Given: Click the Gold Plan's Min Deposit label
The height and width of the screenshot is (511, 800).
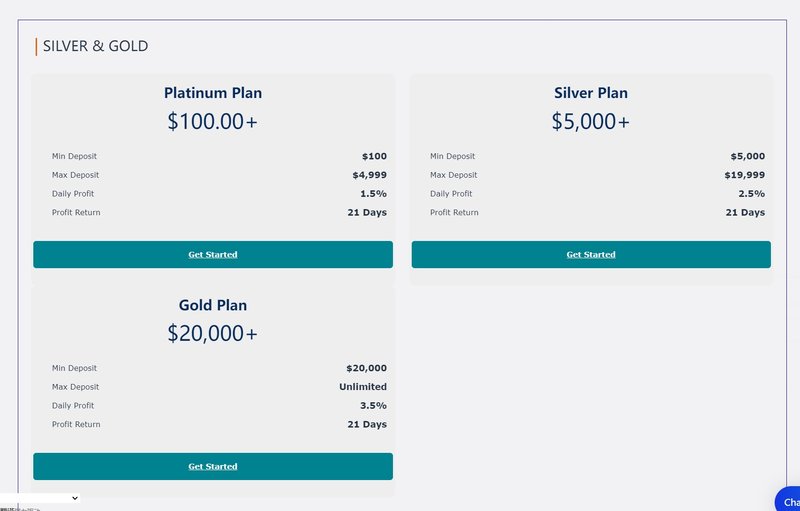Looking at the screenshot, I should click(x=75, y=368).
